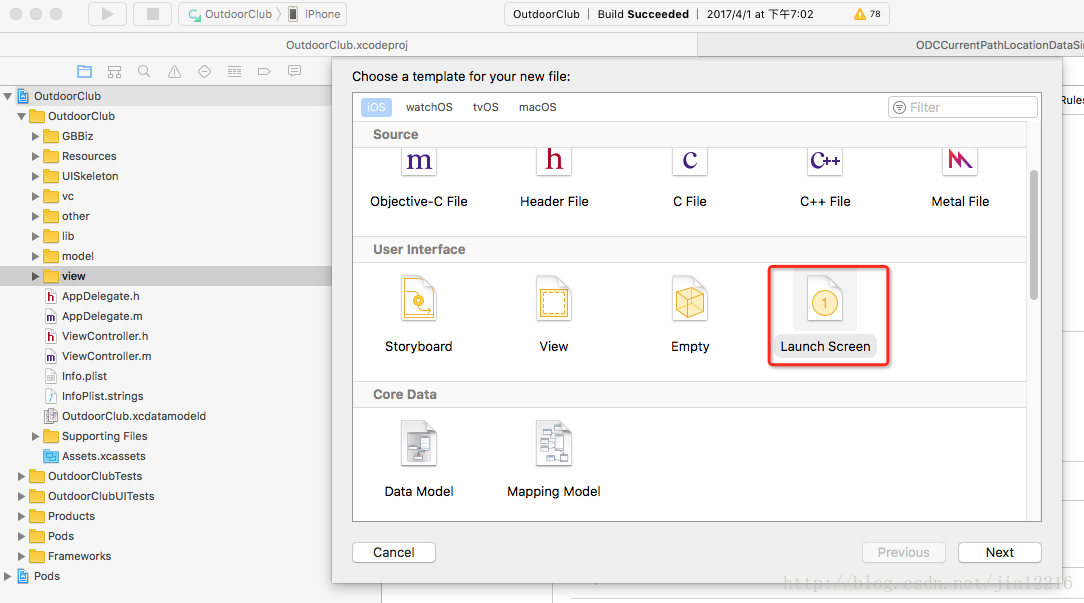Open the Symbol navigator icon
1084x603 pixels.
point(115,71)
